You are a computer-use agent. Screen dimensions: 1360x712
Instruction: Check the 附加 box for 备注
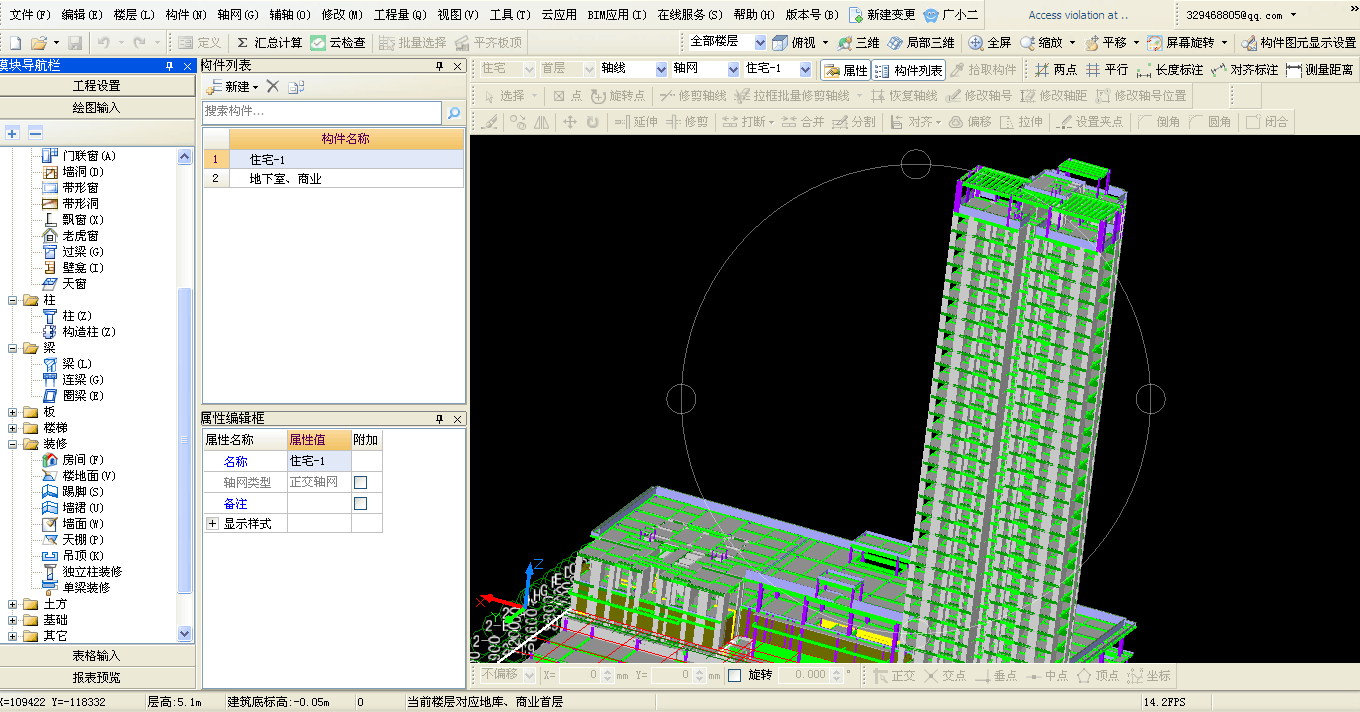pyautogui.click(x=361, y=503)
